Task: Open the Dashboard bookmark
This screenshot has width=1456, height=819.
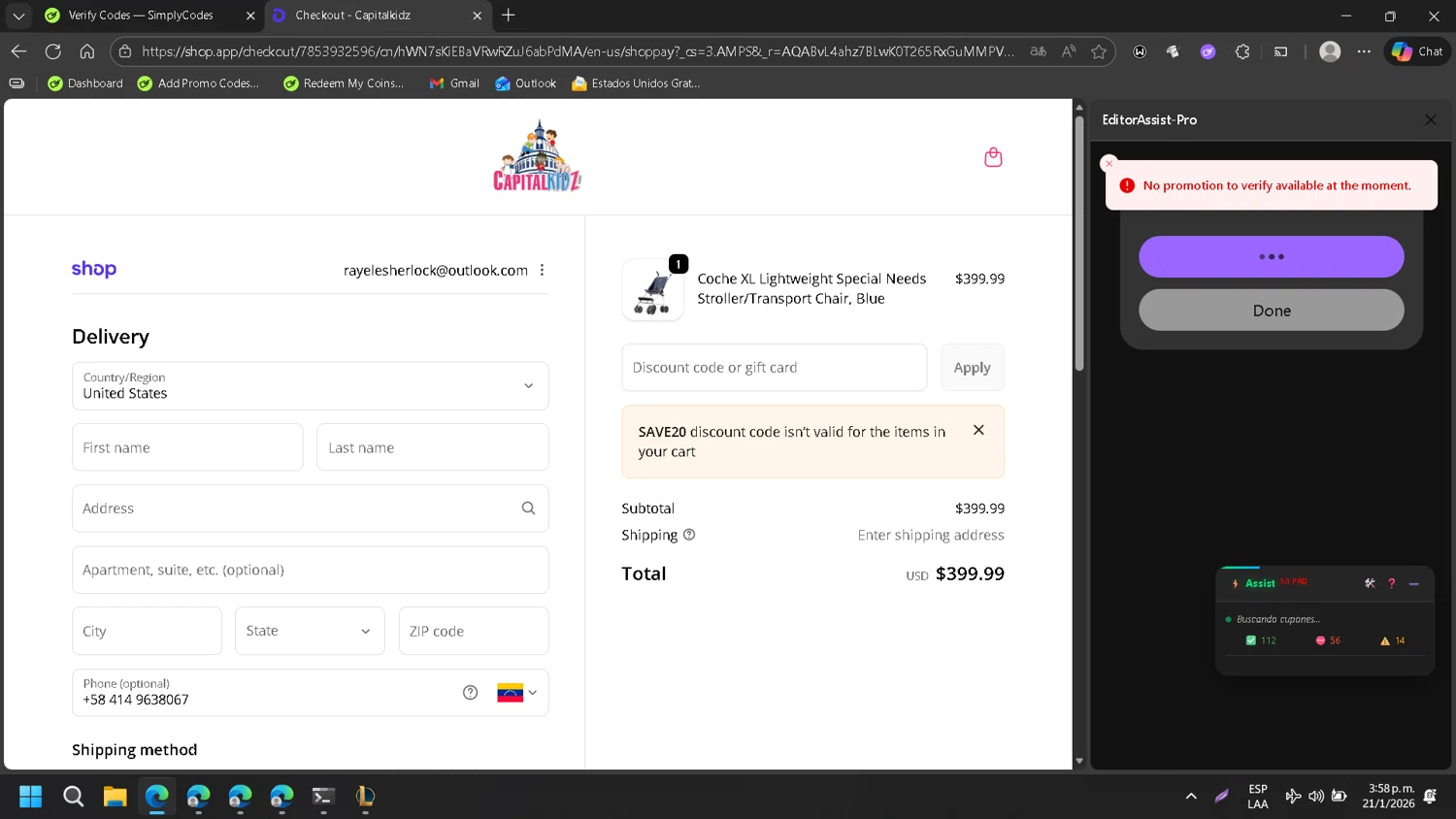Action: 85,83
